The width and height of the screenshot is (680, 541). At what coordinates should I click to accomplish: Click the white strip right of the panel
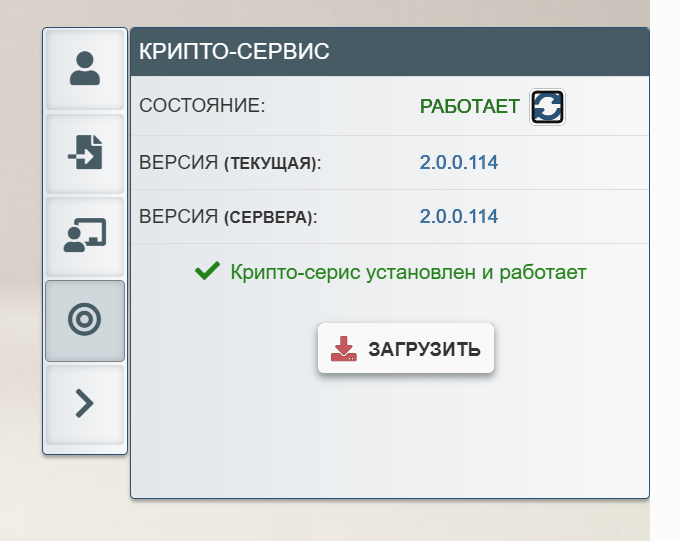(x=664, y=300)
